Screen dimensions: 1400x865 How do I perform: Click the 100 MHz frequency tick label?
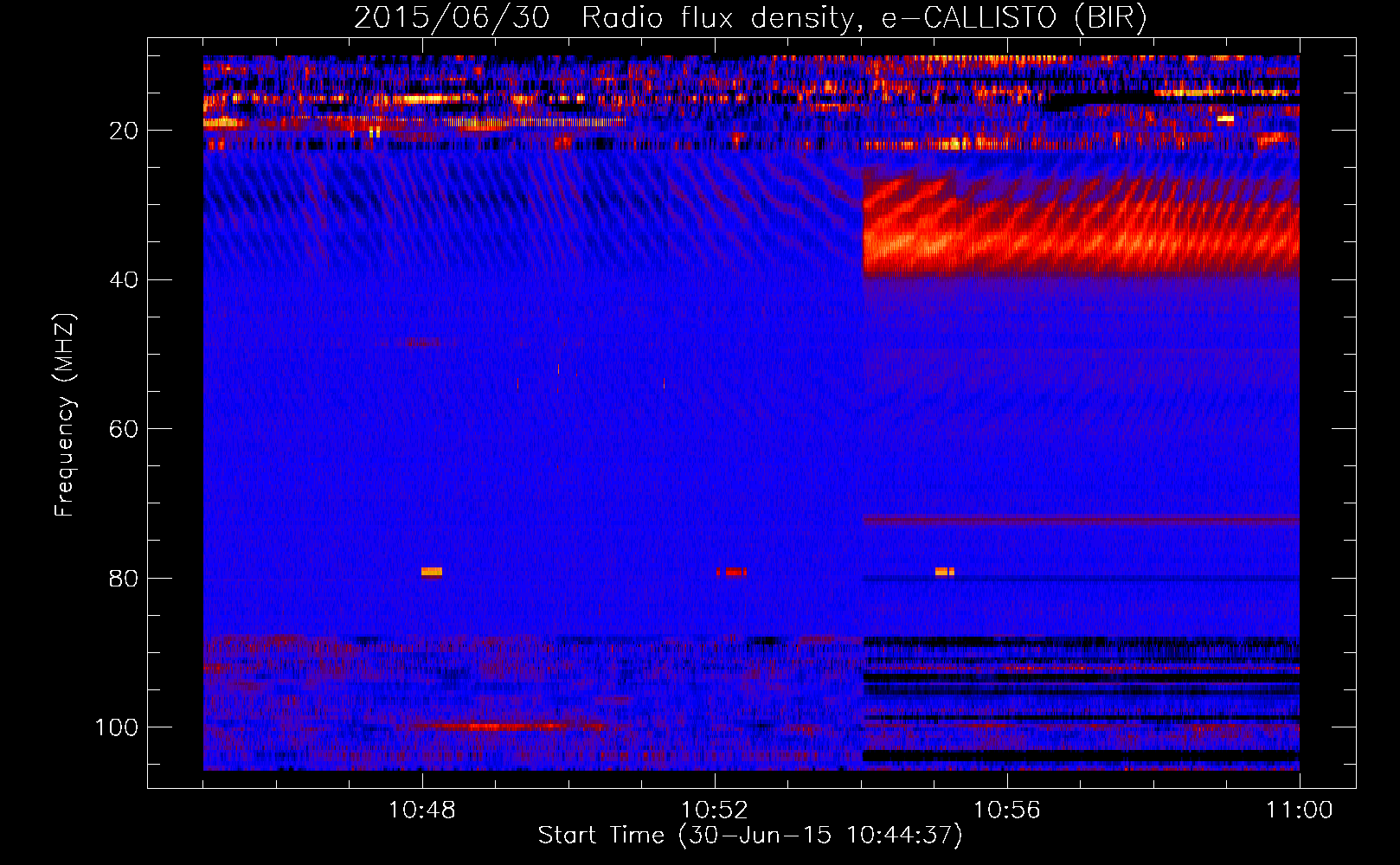tap(117, 727)
